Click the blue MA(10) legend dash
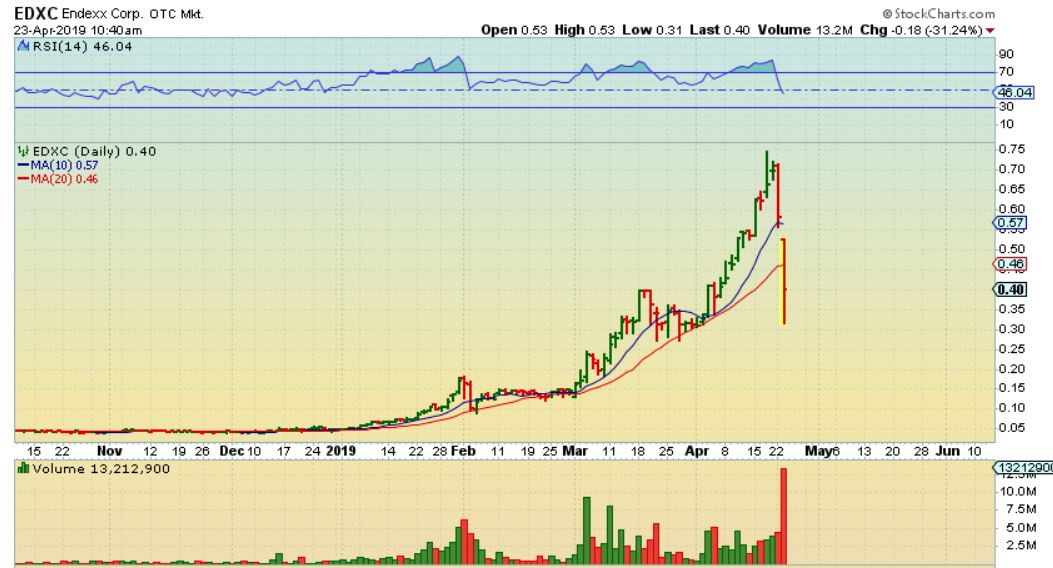1053x568 pixels. point(24,165)
